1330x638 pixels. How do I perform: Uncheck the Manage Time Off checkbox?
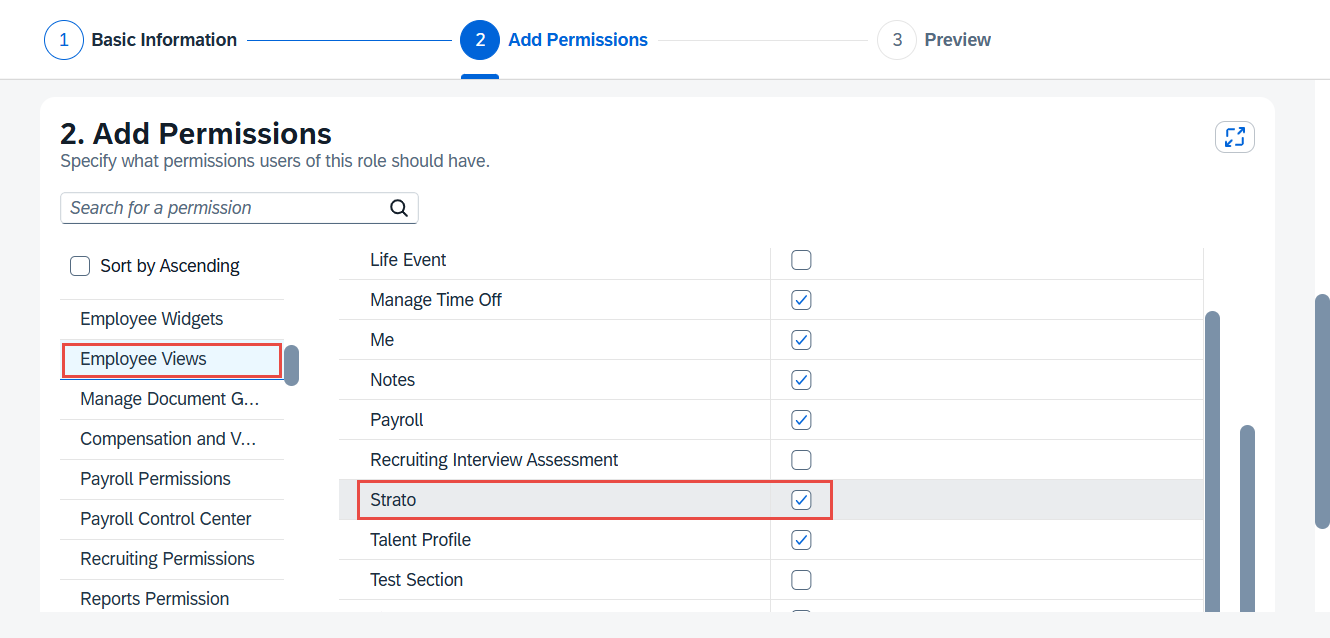click(x=801, y=300)
